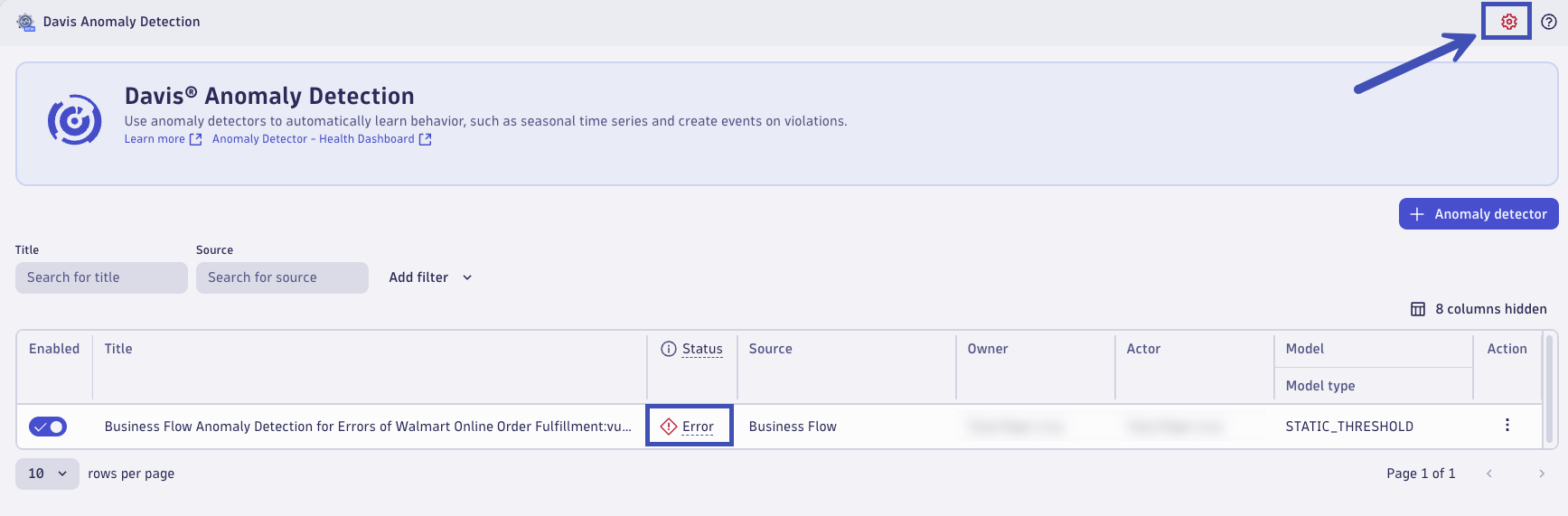Open the Learn more link
1568x516 pixels.
tap(155, 139)
